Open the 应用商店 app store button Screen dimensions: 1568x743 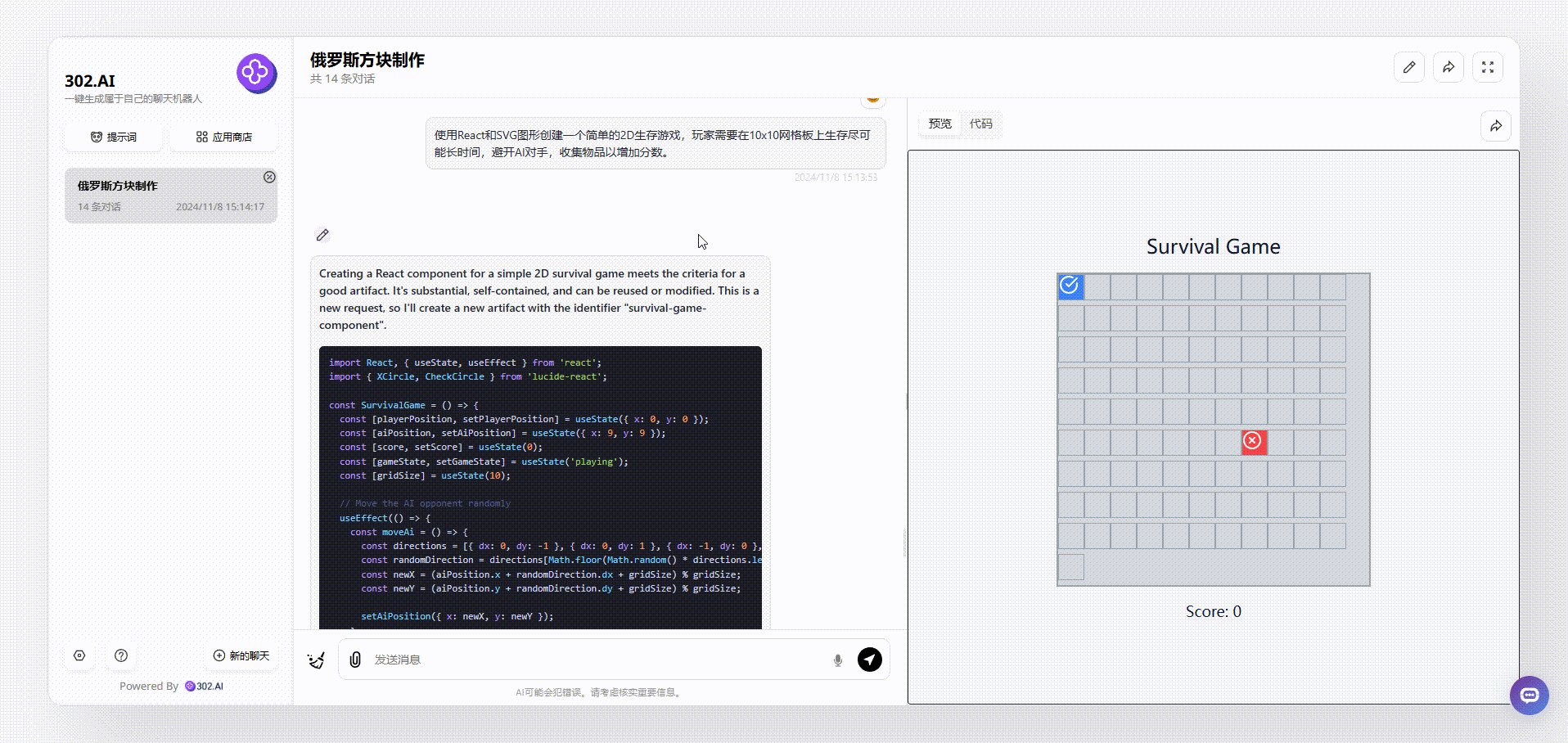[224, 137]
